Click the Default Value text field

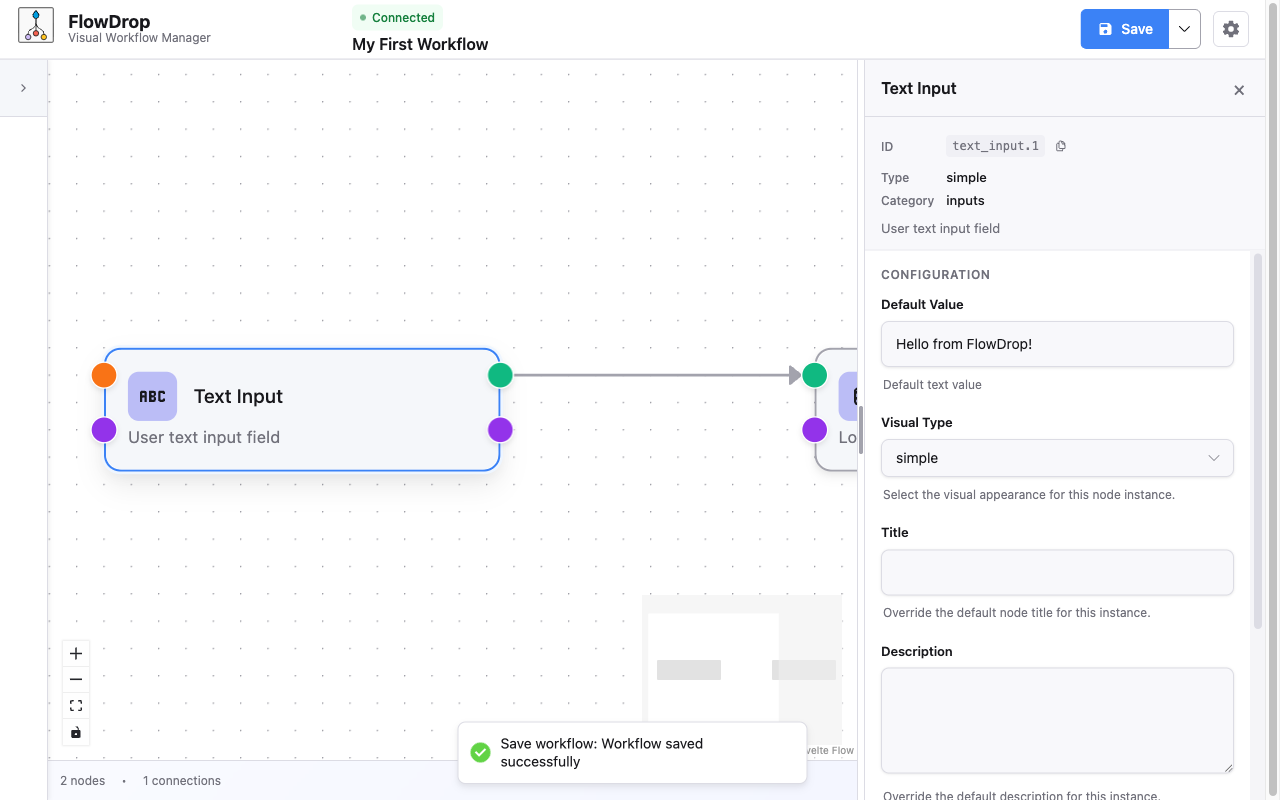[1057, 343]
